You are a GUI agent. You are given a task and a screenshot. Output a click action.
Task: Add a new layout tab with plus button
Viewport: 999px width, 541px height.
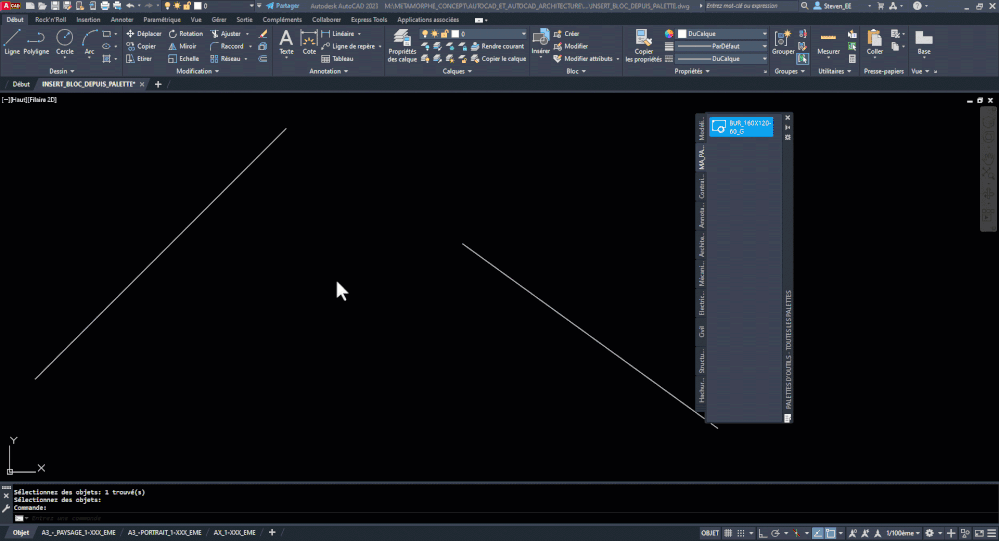(272, 533)
